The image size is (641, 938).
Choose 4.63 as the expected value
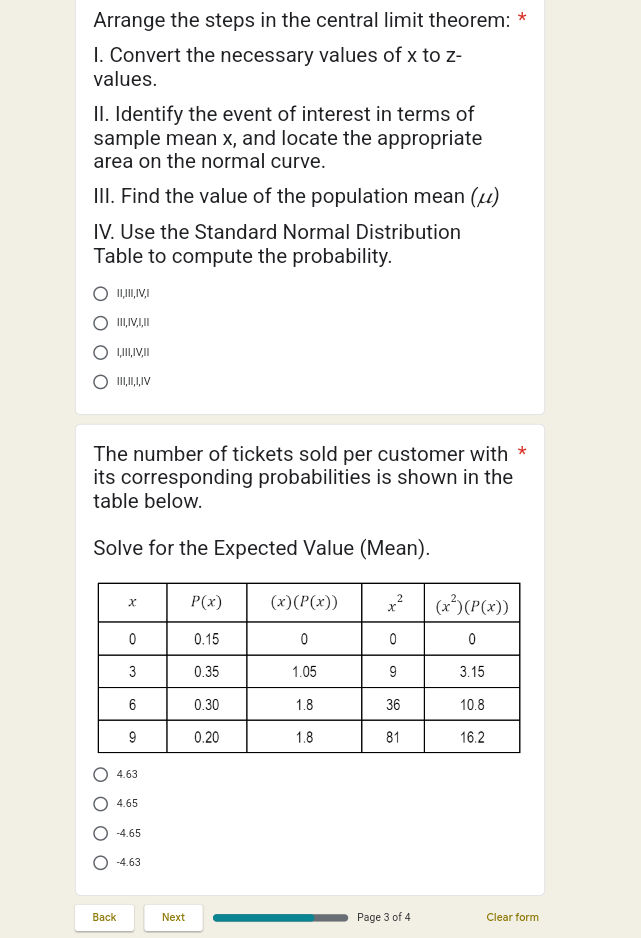pyautogui.click(x=100, y=774)
